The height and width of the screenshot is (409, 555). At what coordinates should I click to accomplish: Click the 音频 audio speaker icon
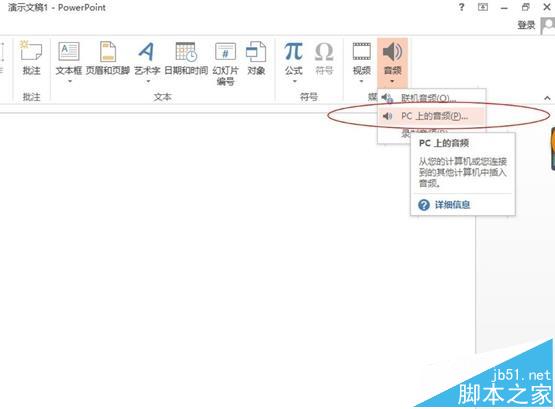[x=392, y=52]
